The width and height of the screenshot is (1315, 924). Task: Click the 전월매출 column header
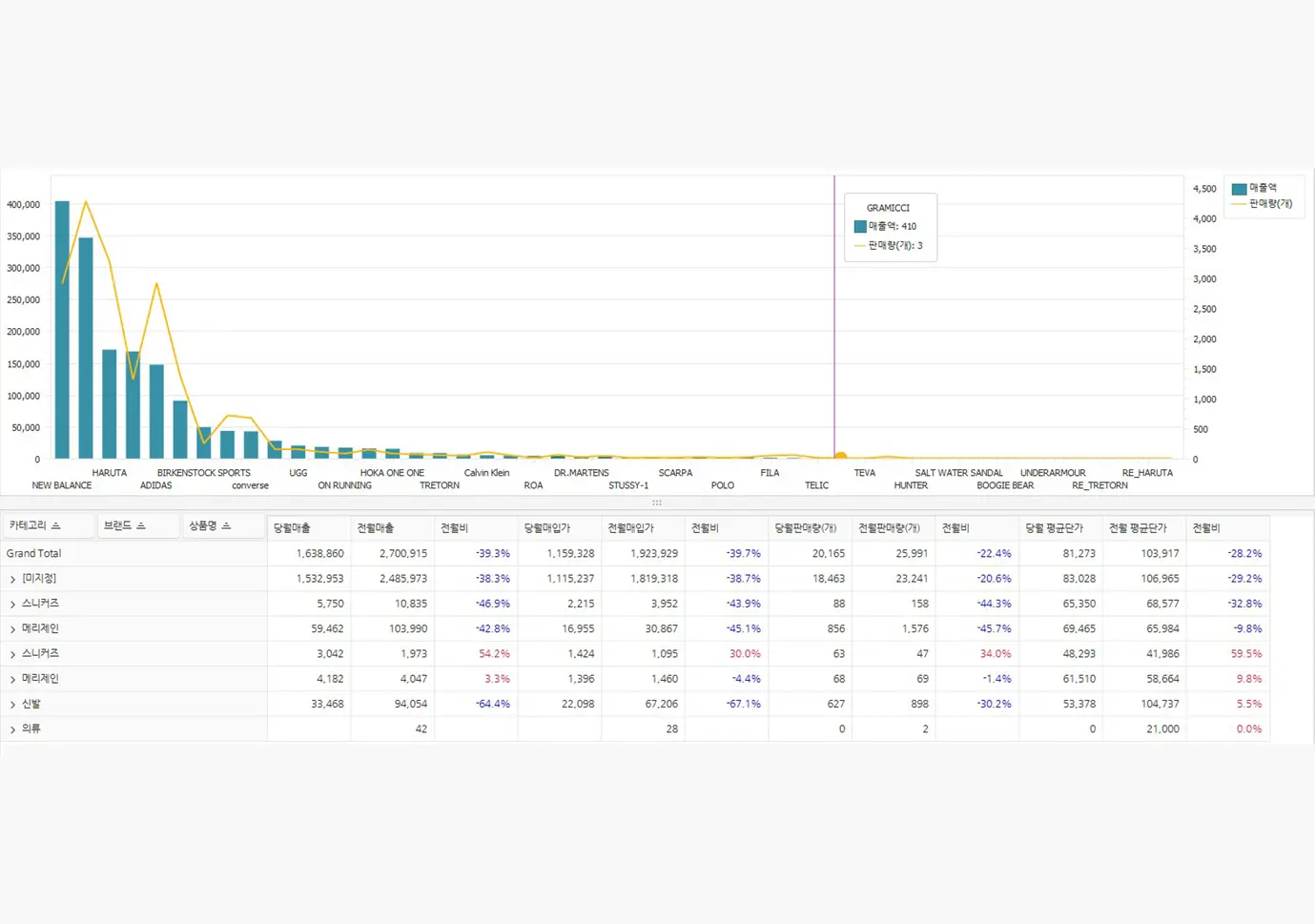point(376,528)
